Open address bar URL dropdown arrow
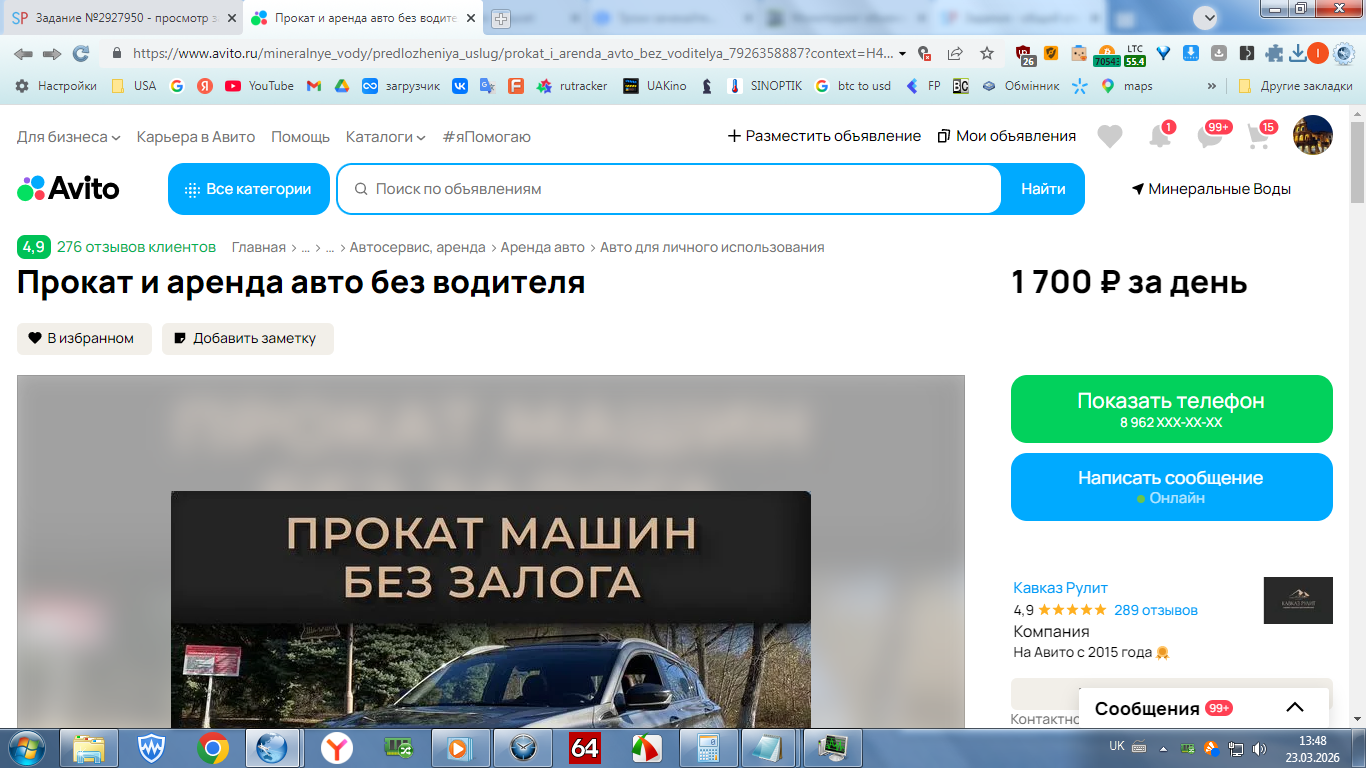1366x768 pixels. pos(903,54)
